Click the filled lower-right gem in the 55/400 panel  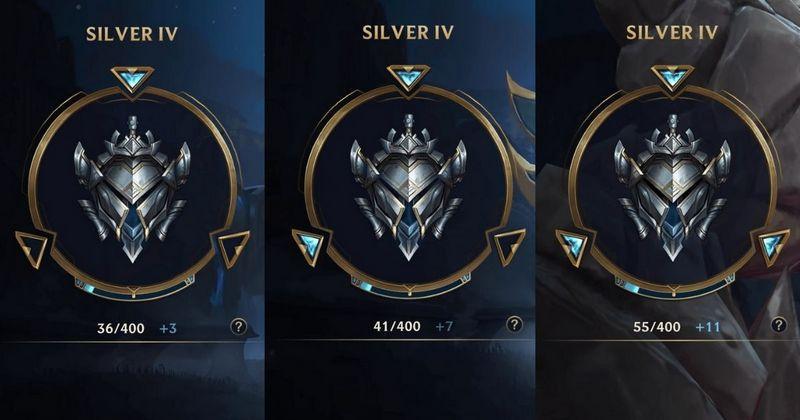(773, 246)
